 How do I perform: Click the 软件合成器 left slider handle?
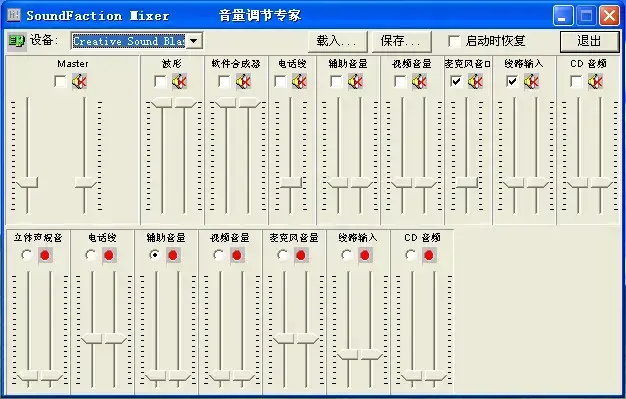(226, 103)
